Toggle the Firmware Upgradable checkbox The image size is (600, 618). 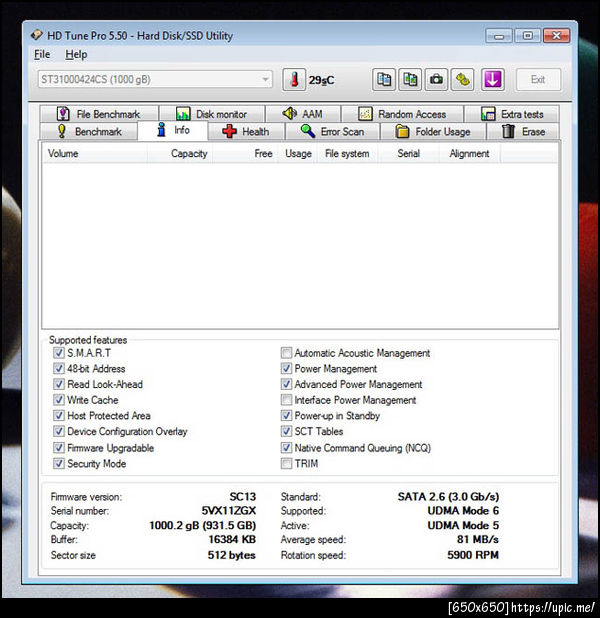tap(59, 448)
